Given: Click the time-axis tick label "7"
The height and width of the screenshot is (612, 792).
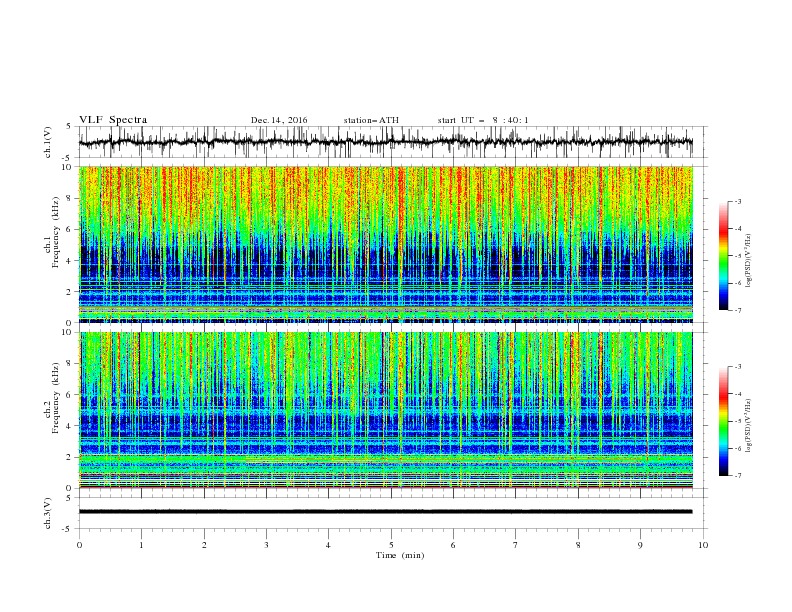Looking at the screenshot, I should tap(516, 545).
